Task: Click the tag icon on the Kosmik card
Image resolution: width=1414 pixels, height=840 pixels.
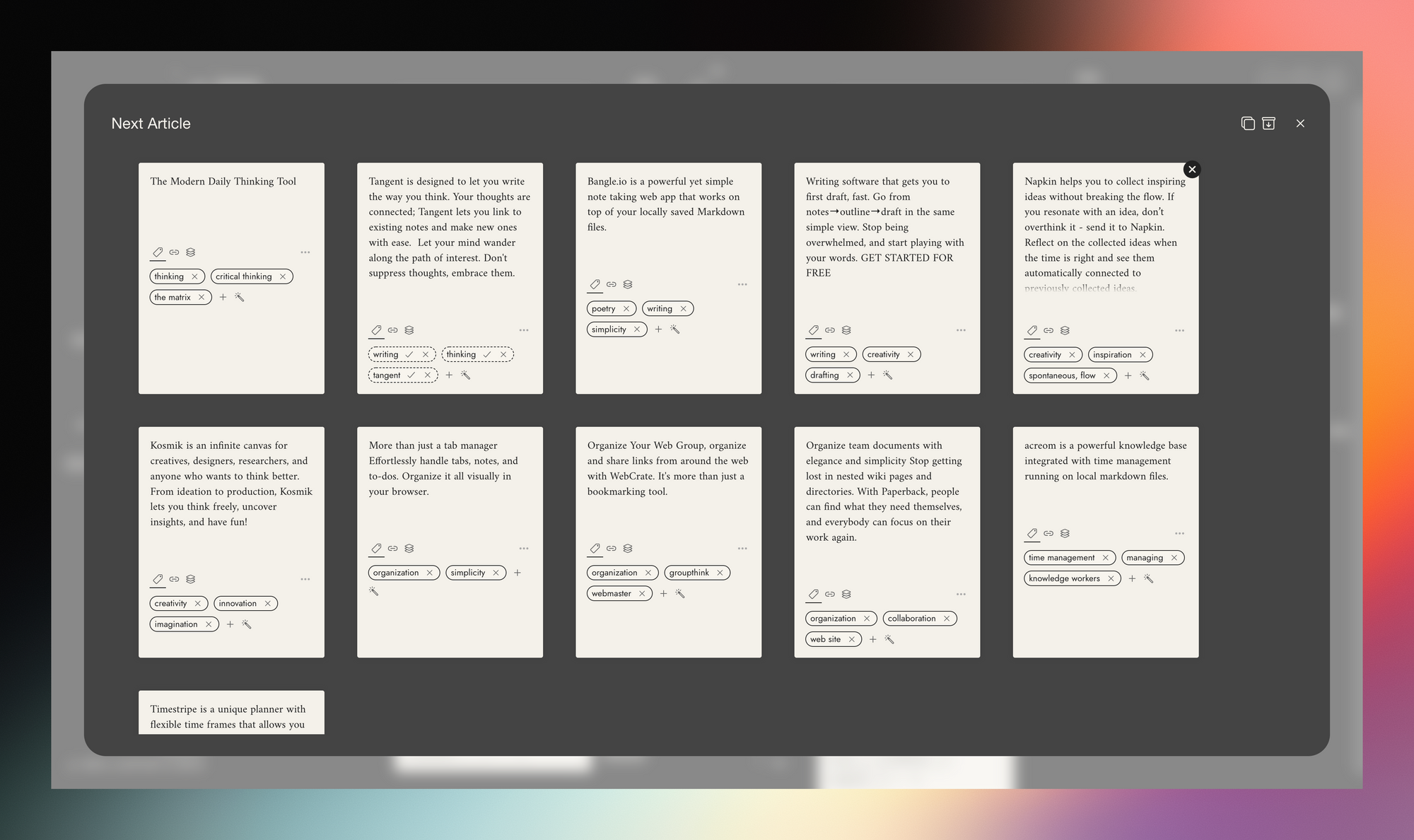Action: [158, 579]
